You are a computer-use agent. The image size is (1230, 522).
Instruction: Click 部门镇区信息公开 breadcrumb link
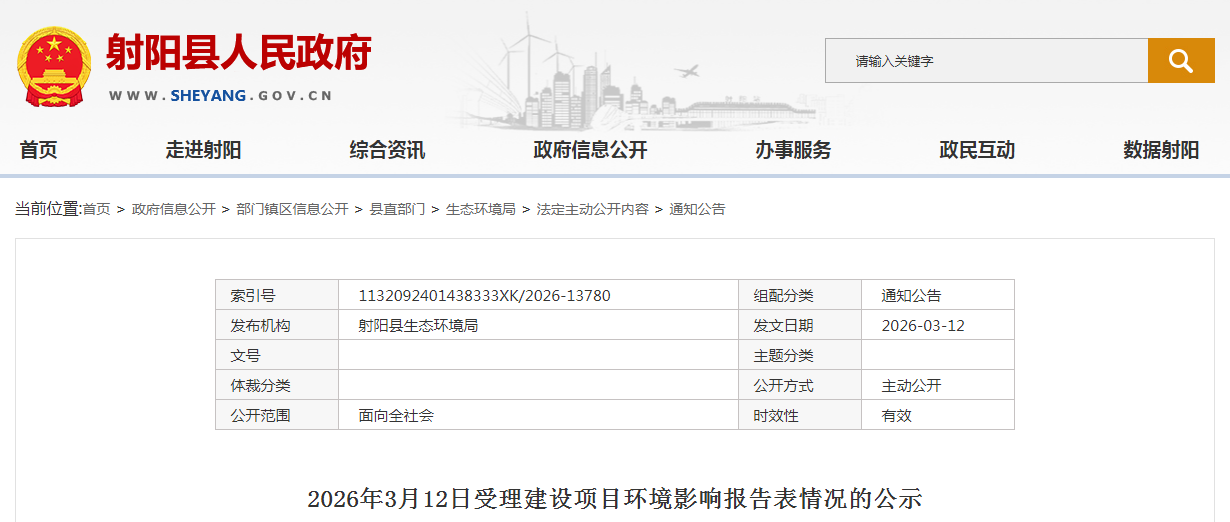click(292, 209)
